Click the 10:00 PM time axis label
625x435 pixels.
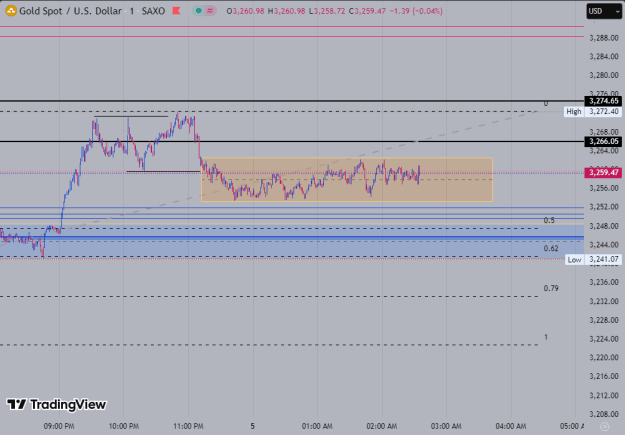click(124, 426)
